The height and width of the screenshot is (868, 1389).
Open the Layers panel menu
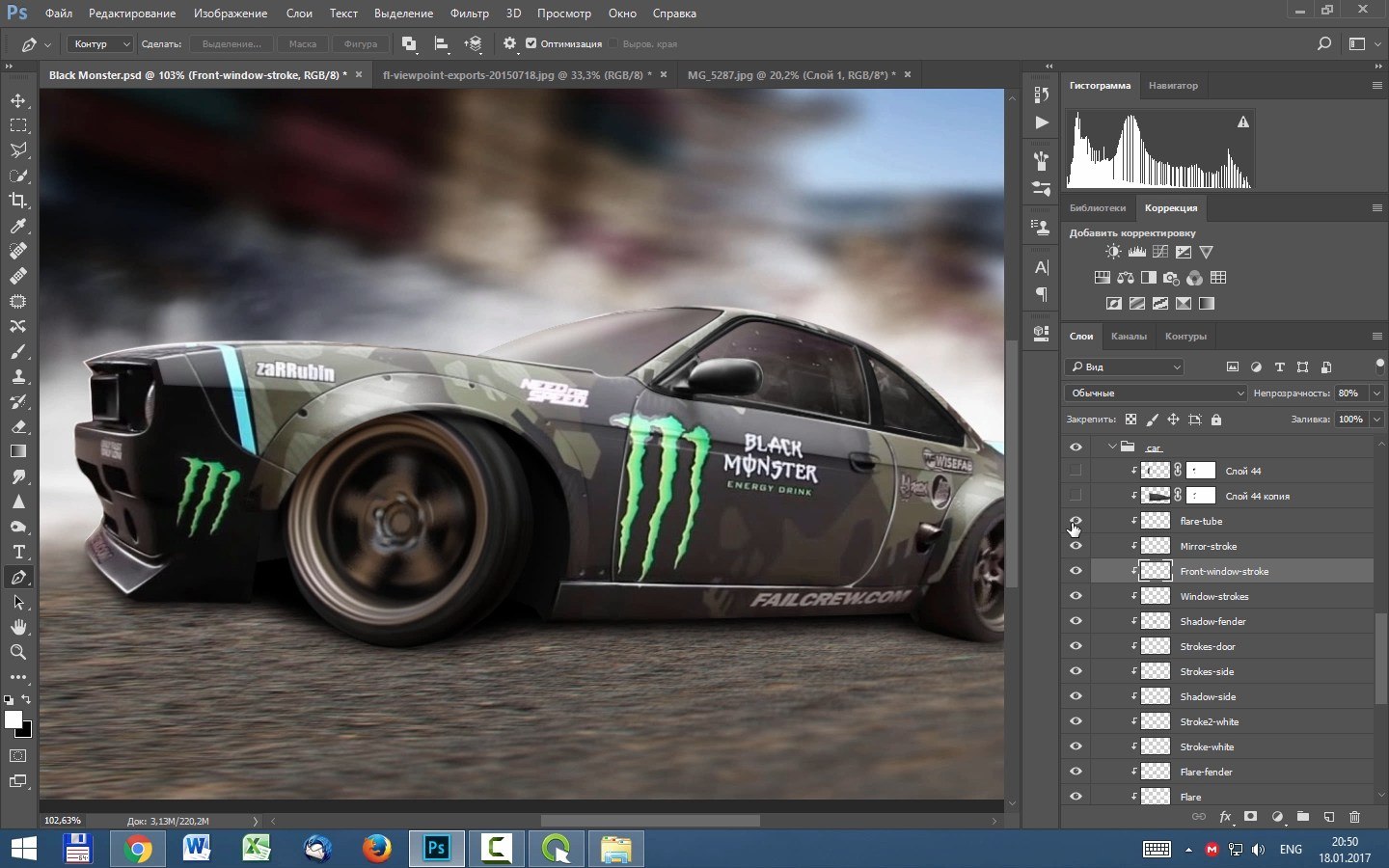tap(1377, 336)
